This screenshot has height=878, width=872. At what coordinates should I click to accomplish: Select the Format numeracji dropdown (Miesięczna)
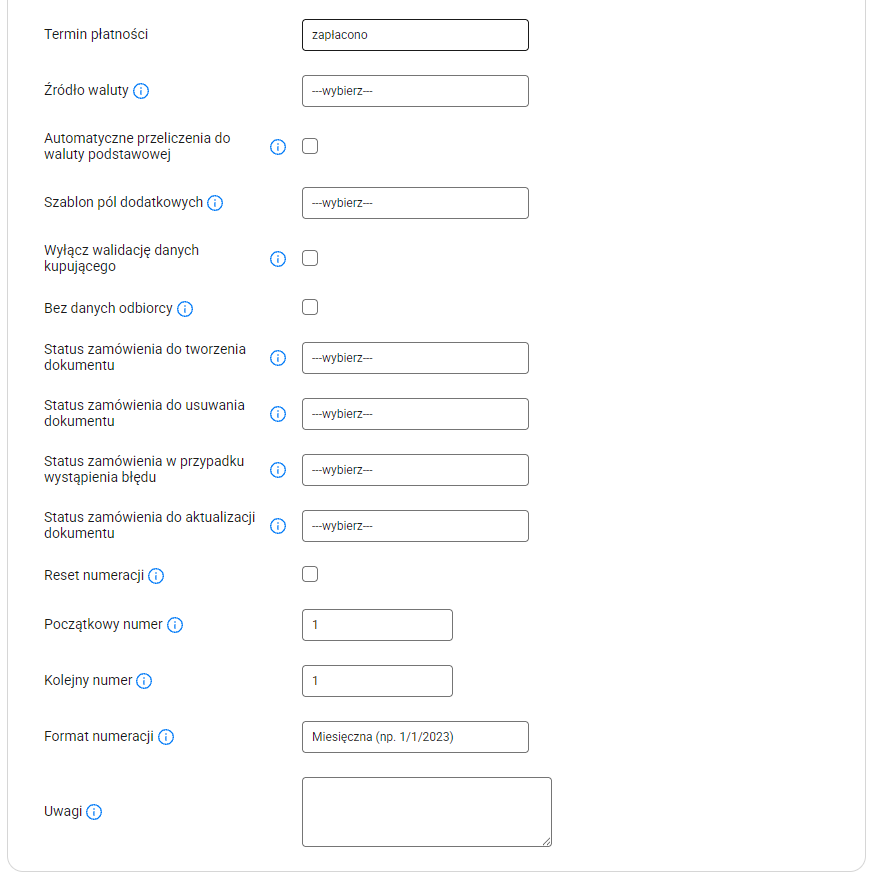pyautogui.click(x=415, y=737)
